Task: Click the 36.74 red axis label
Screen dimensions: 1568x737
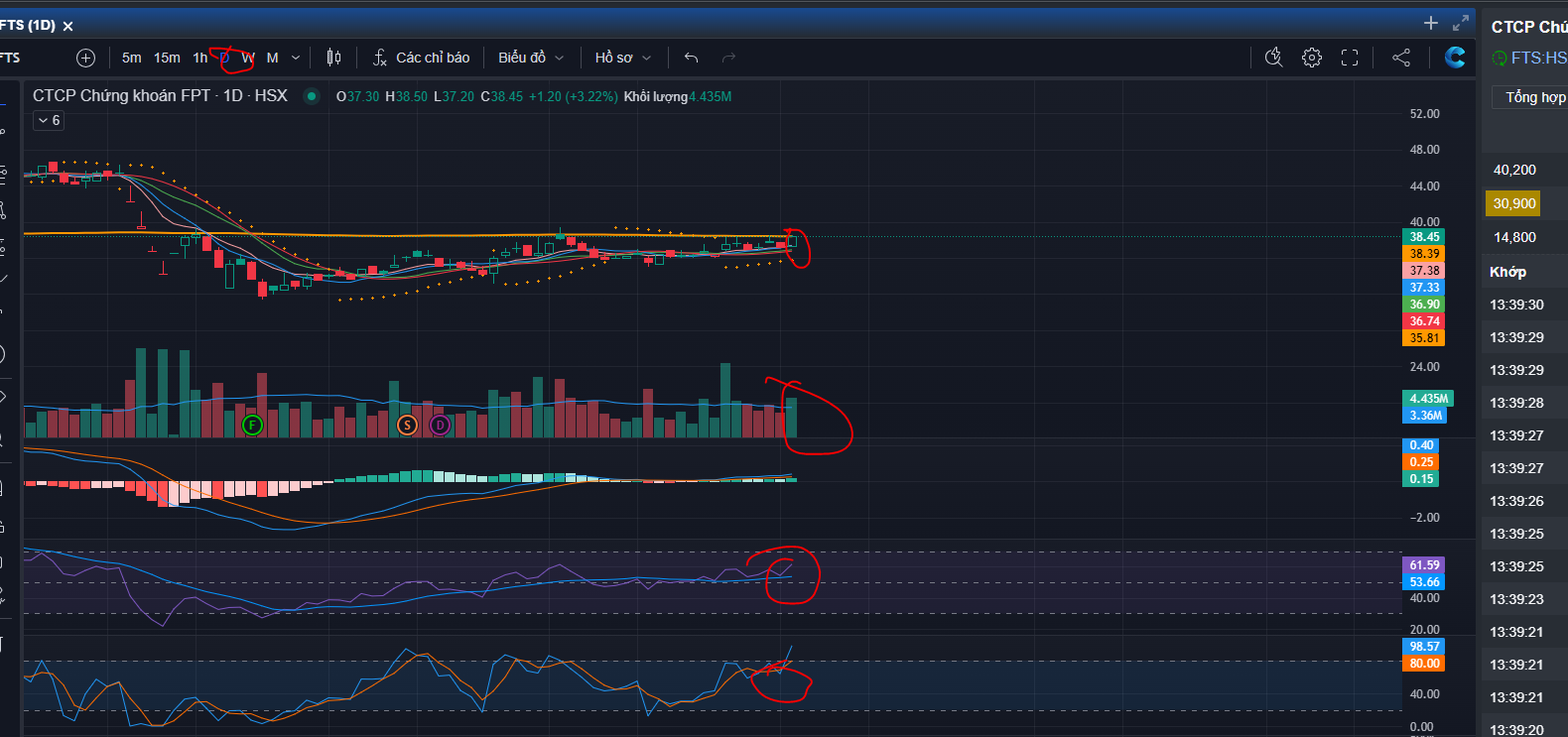Action: coord(1424,320)
